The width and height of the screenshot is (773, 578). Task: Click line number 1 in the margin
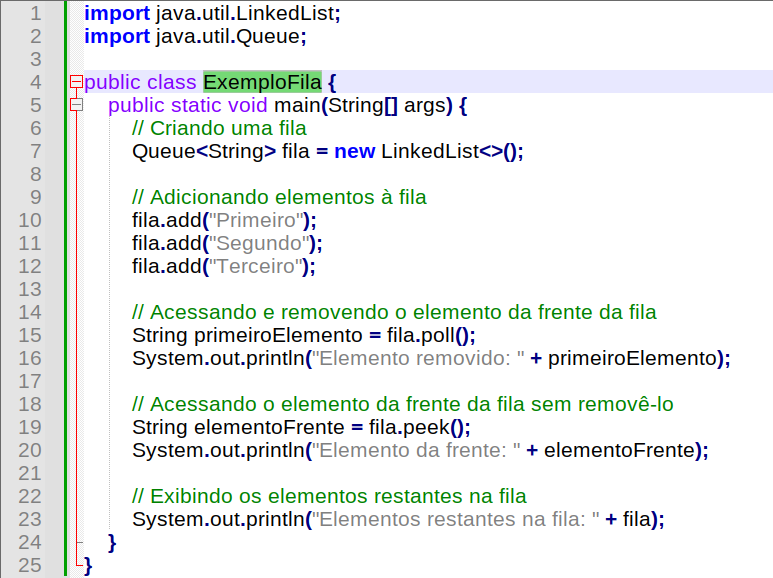coord(36,13)
